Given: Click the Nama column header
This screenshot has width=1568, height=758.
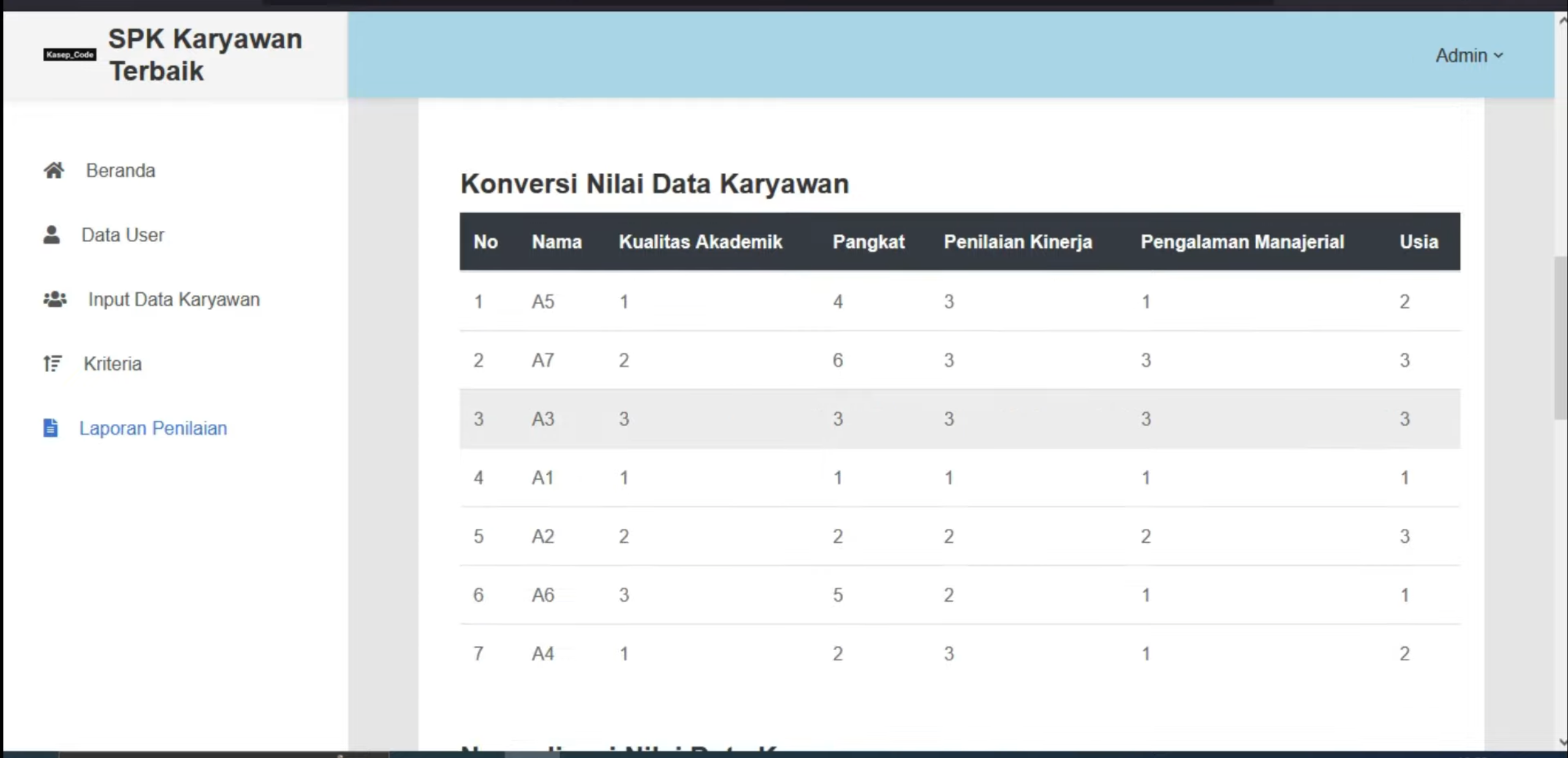Looking at the screenshot, I should [556, 241].
